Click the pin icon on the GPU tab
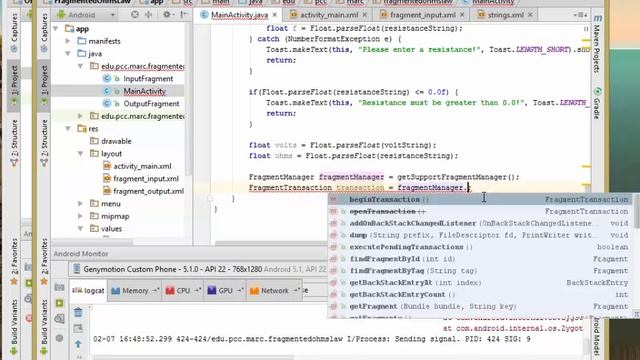The width and height of the screenshot is (640, 360). [240, 290]
